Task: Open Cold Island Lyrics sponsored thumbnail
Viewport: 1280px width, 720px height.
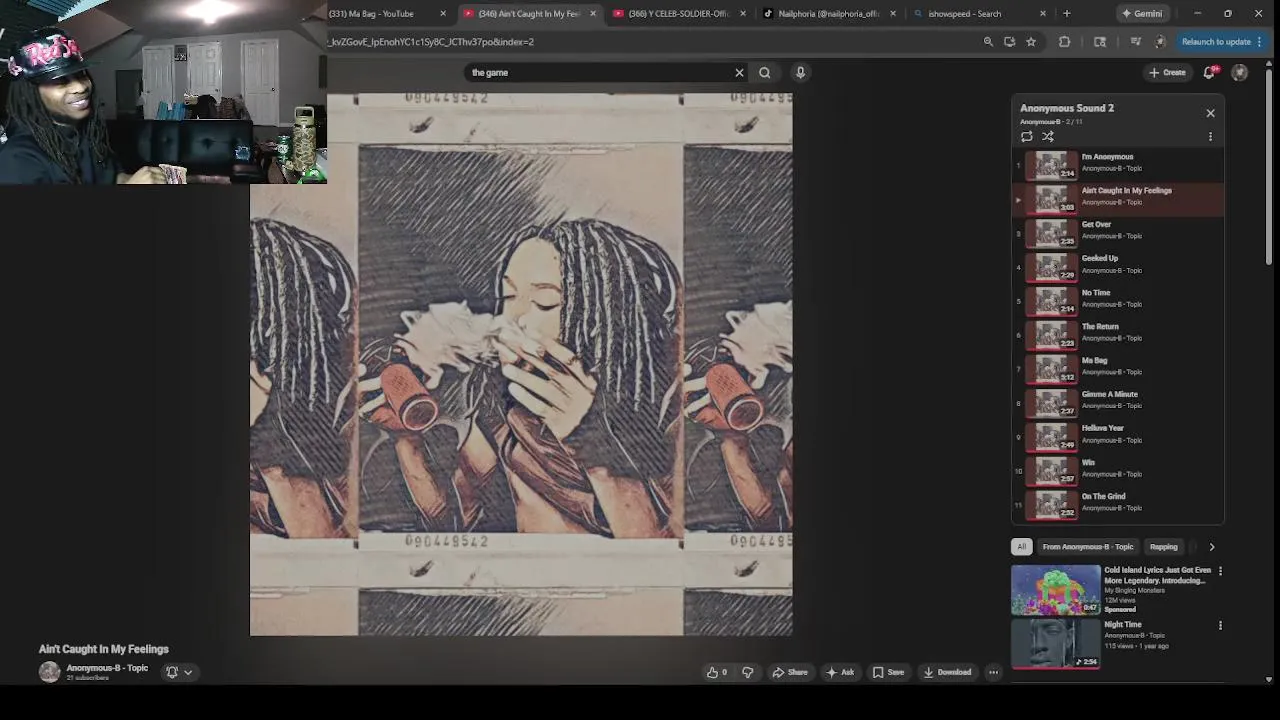Action: pos(1055,590)
